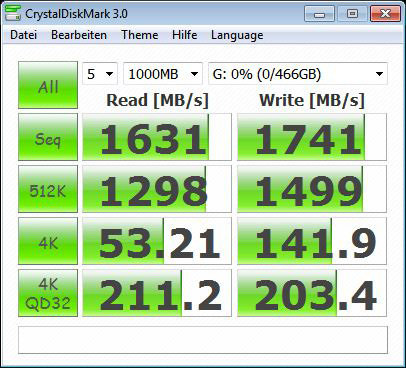Open the test size dropdown showing 1000MB
Image resolution: width=406 pixels, height=368 pixels.
point(163,74)
